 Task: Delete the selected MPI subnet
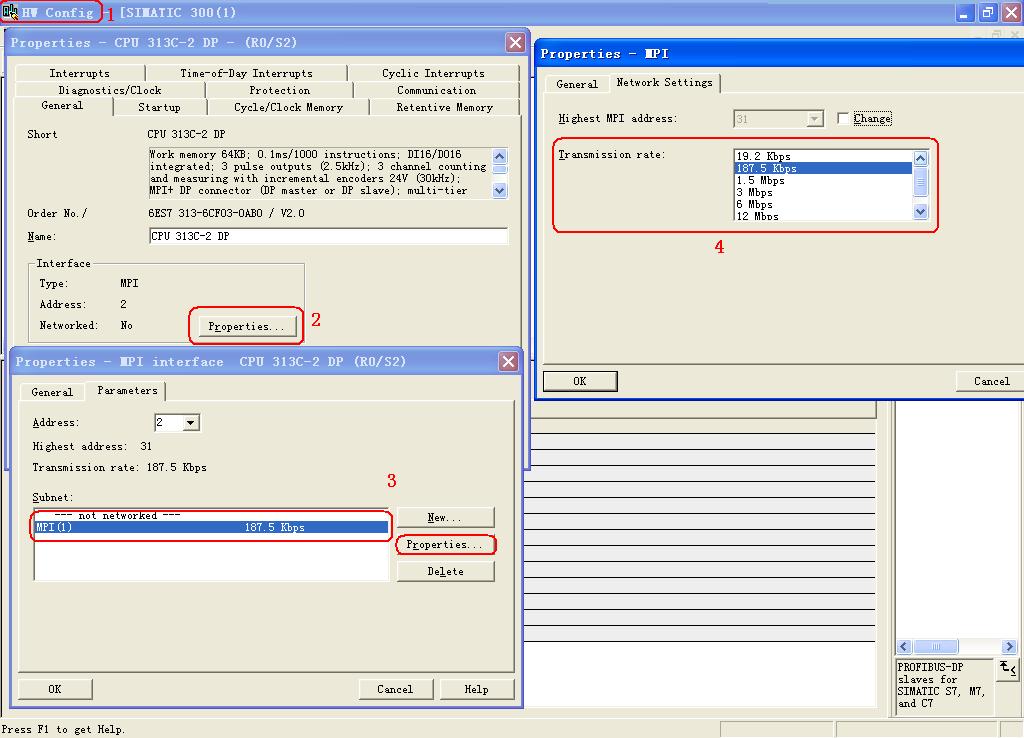click(445, 571)
